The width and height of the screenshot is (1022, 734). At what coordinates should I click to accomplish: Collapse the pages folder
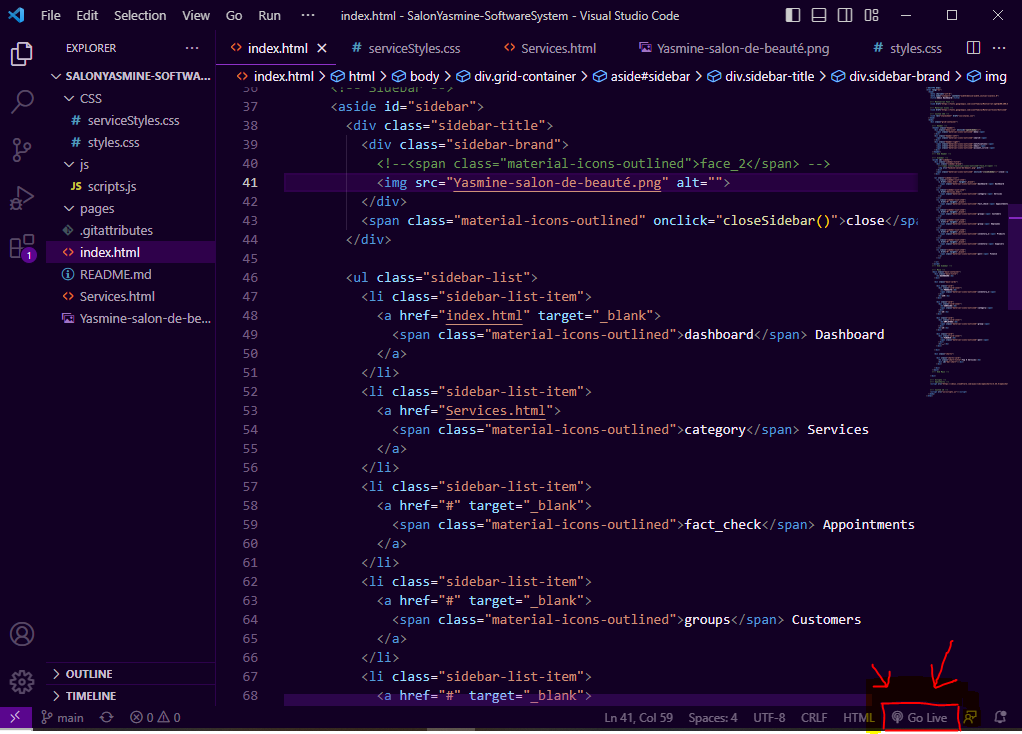pyautogui.click(x=130, y=209)
